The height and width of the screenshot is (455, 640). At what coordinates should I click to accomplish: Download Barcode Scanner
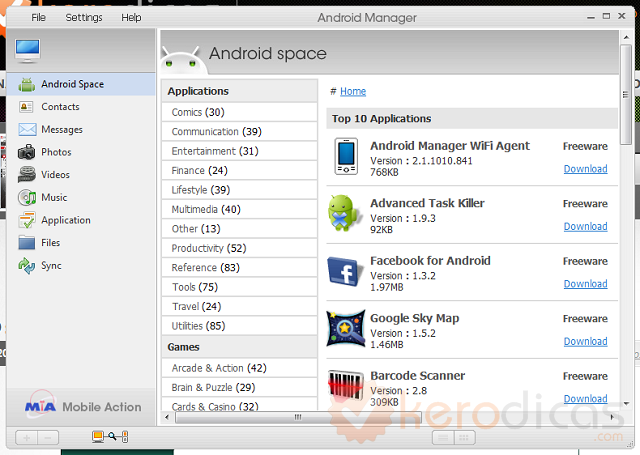[x=585, y=398]
